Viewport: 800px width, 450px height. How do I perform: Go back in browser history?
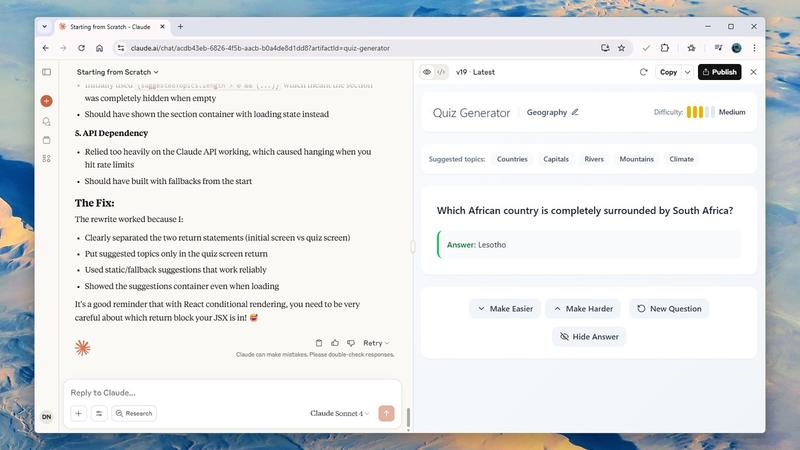(x=46, y=48)
